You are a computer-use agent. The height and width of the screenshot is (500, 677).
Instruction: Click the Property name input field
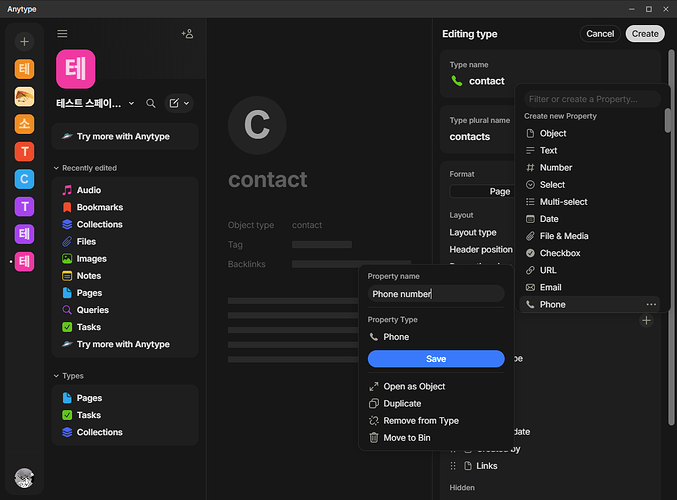436,294
